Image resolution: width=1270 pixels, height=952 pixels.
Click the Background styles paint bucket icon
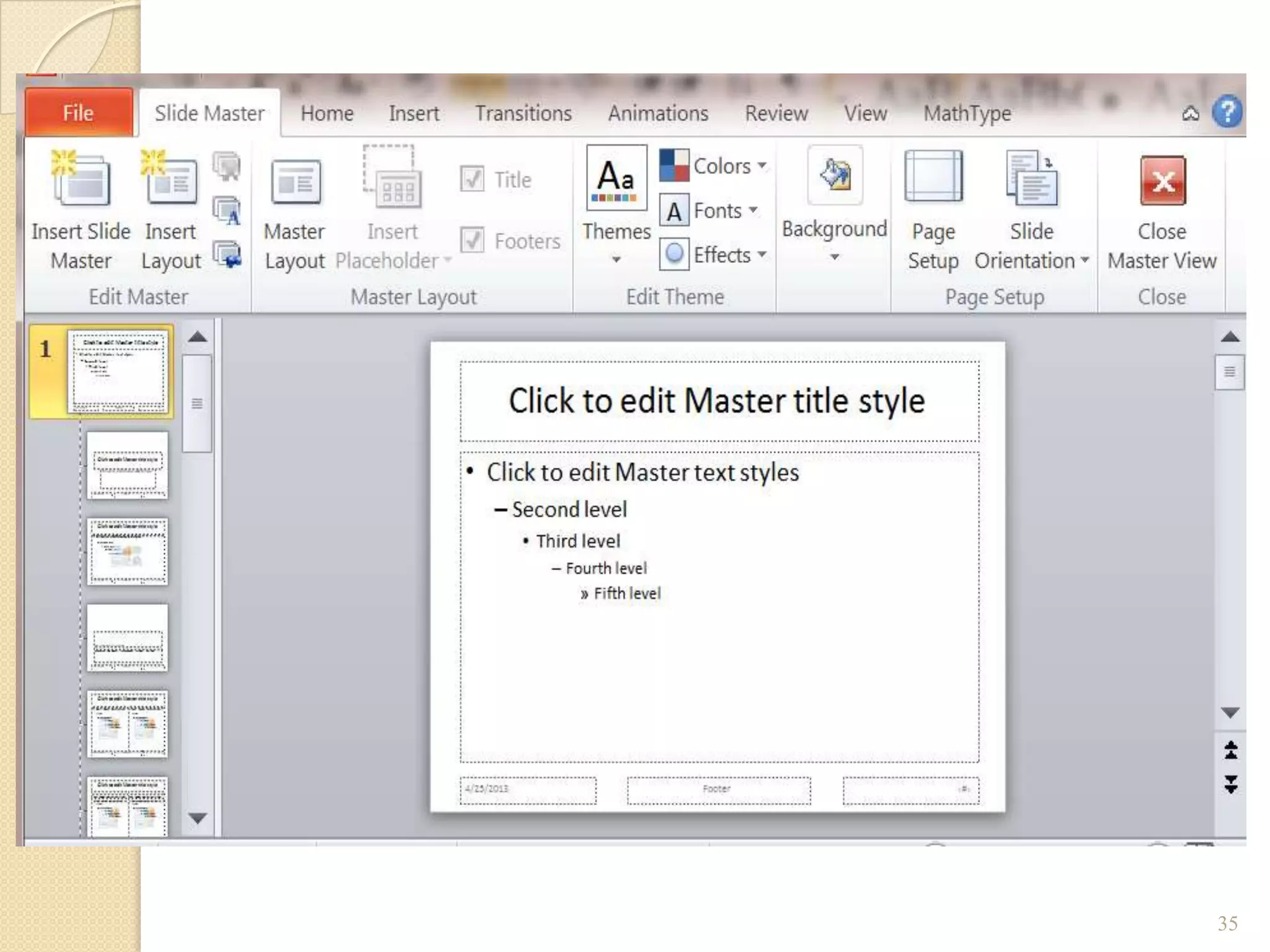pyautogui.click(x=835, y=175)
